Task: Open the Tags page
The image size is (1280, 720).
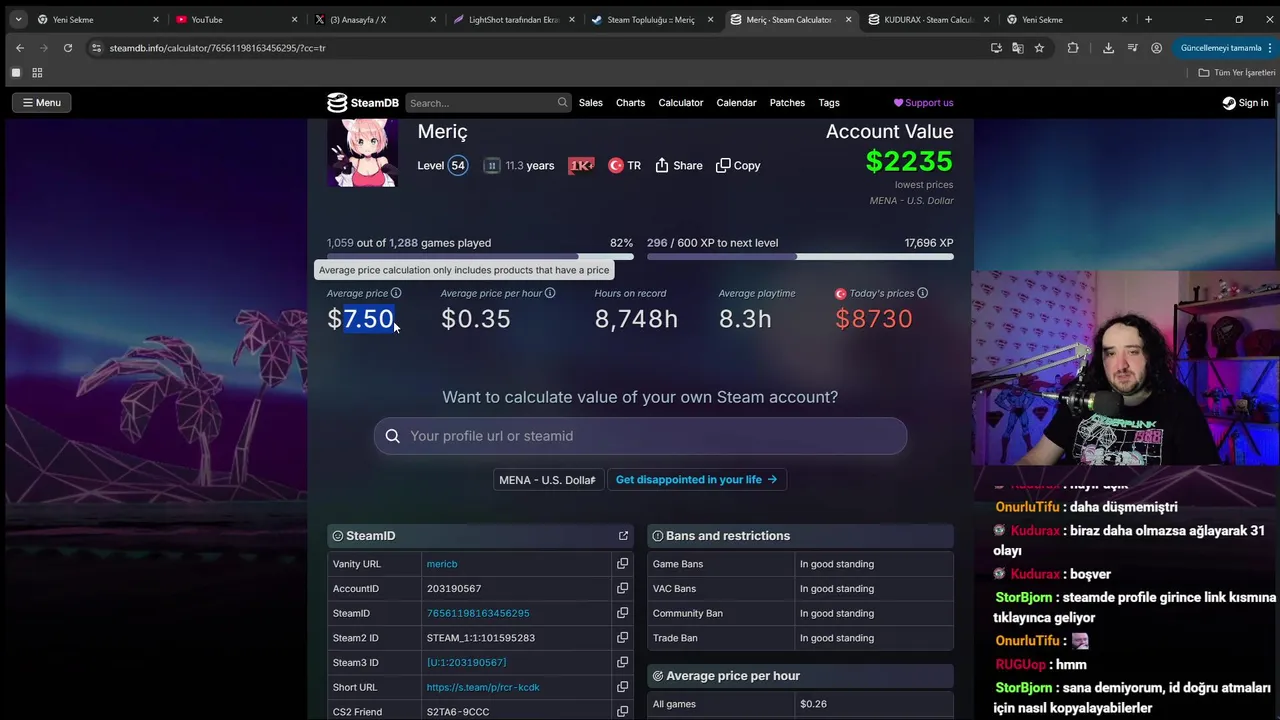Action: 829,103
